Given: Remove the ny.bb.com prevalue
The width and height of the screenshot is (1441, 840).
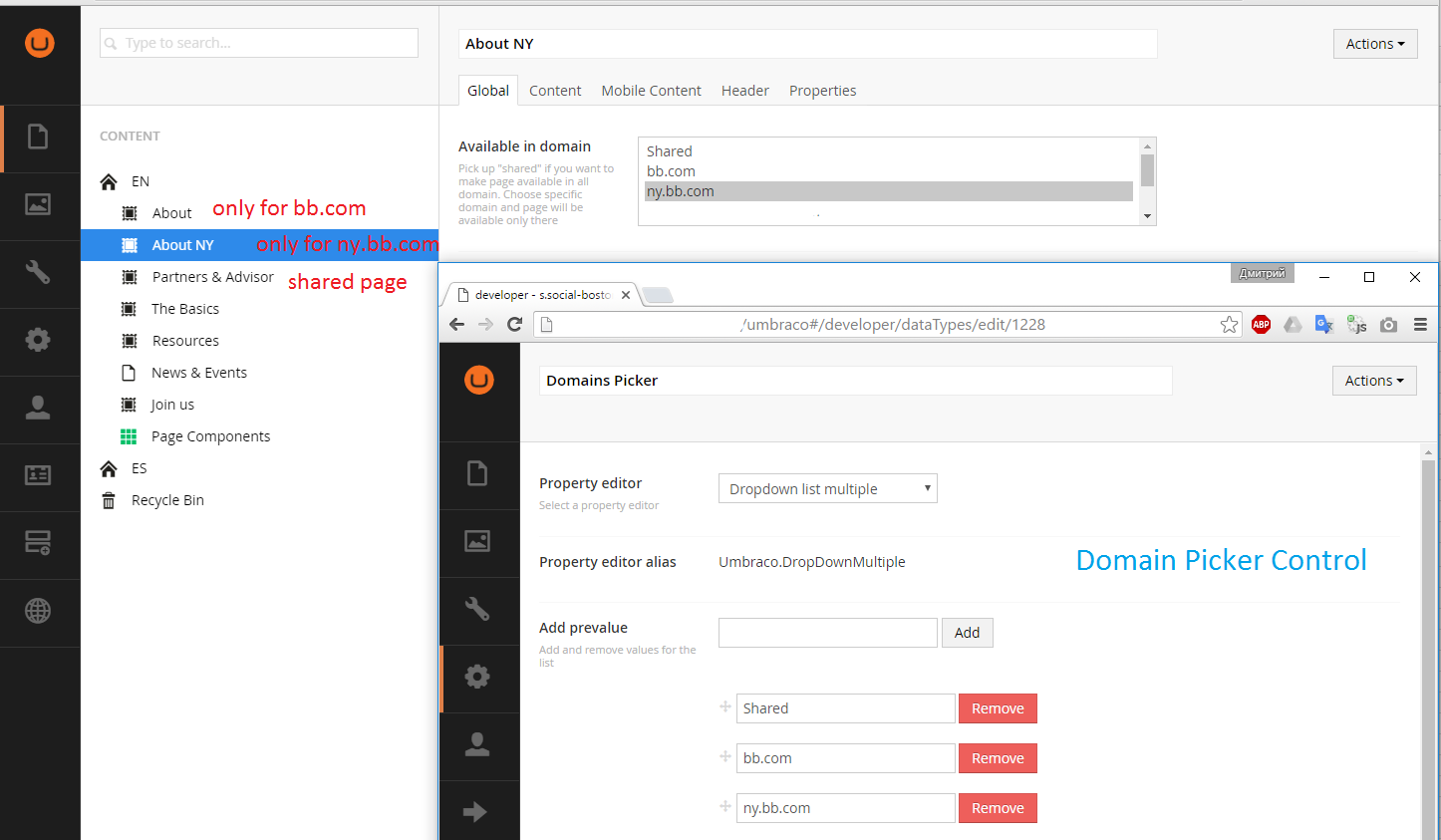Looking at the screenshot, I should (x=998, y=808).
